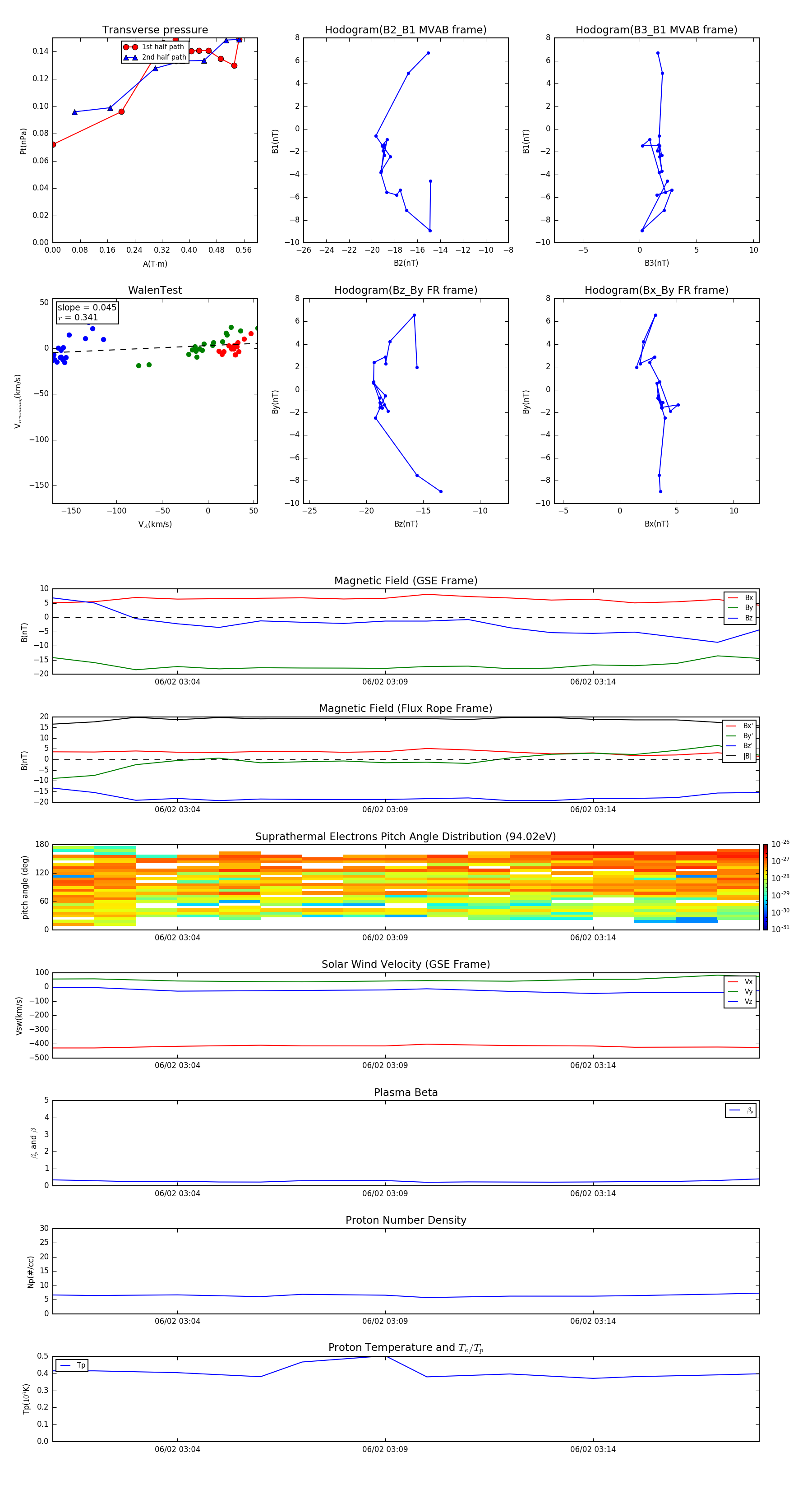Click "Bz'" legend entry in flux rope plot

click(x=739, y=746)
